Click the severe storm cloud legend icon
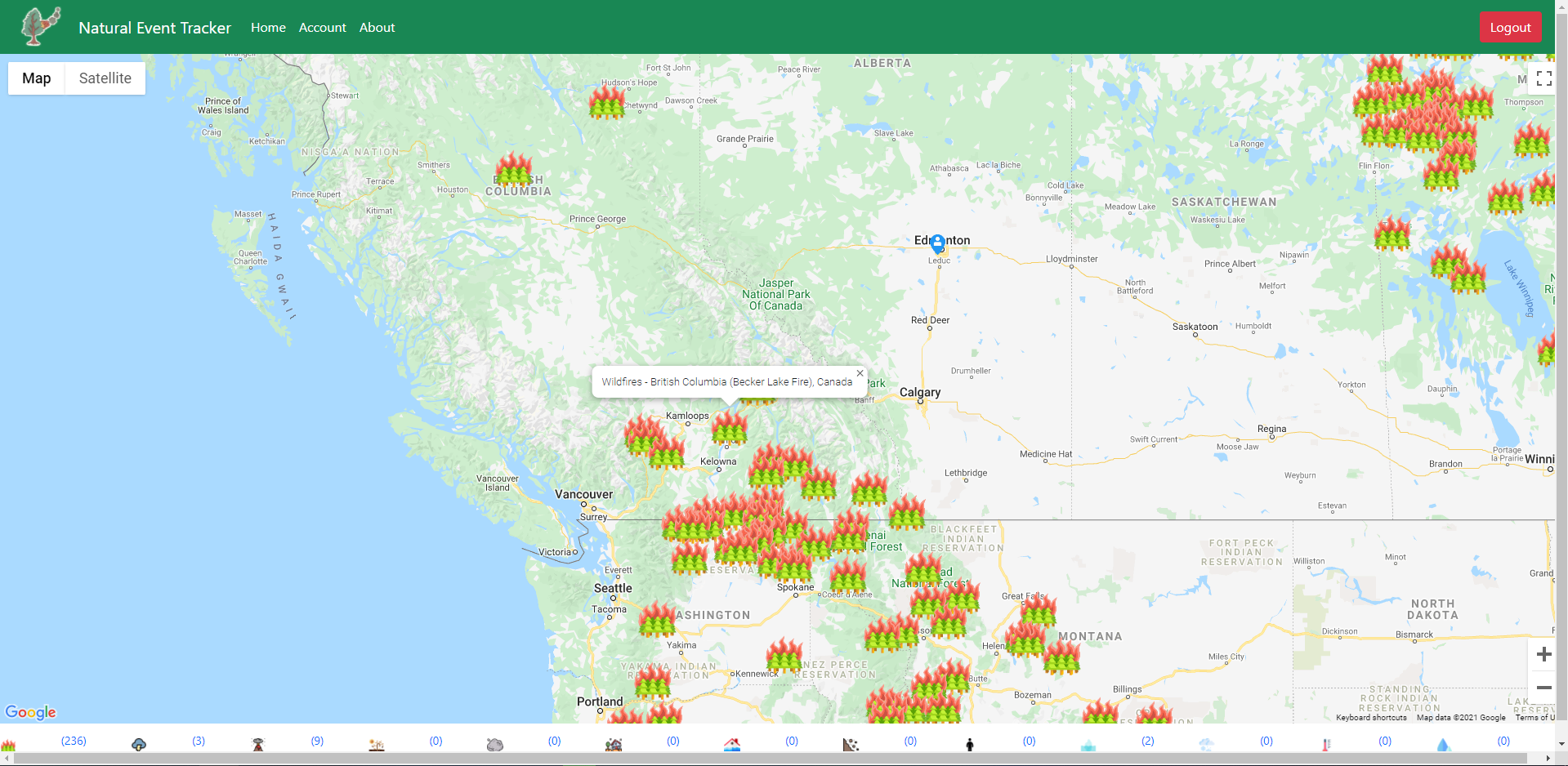Image resolution: width=1568 pixels, height=766 pixels. pos(139,744)
